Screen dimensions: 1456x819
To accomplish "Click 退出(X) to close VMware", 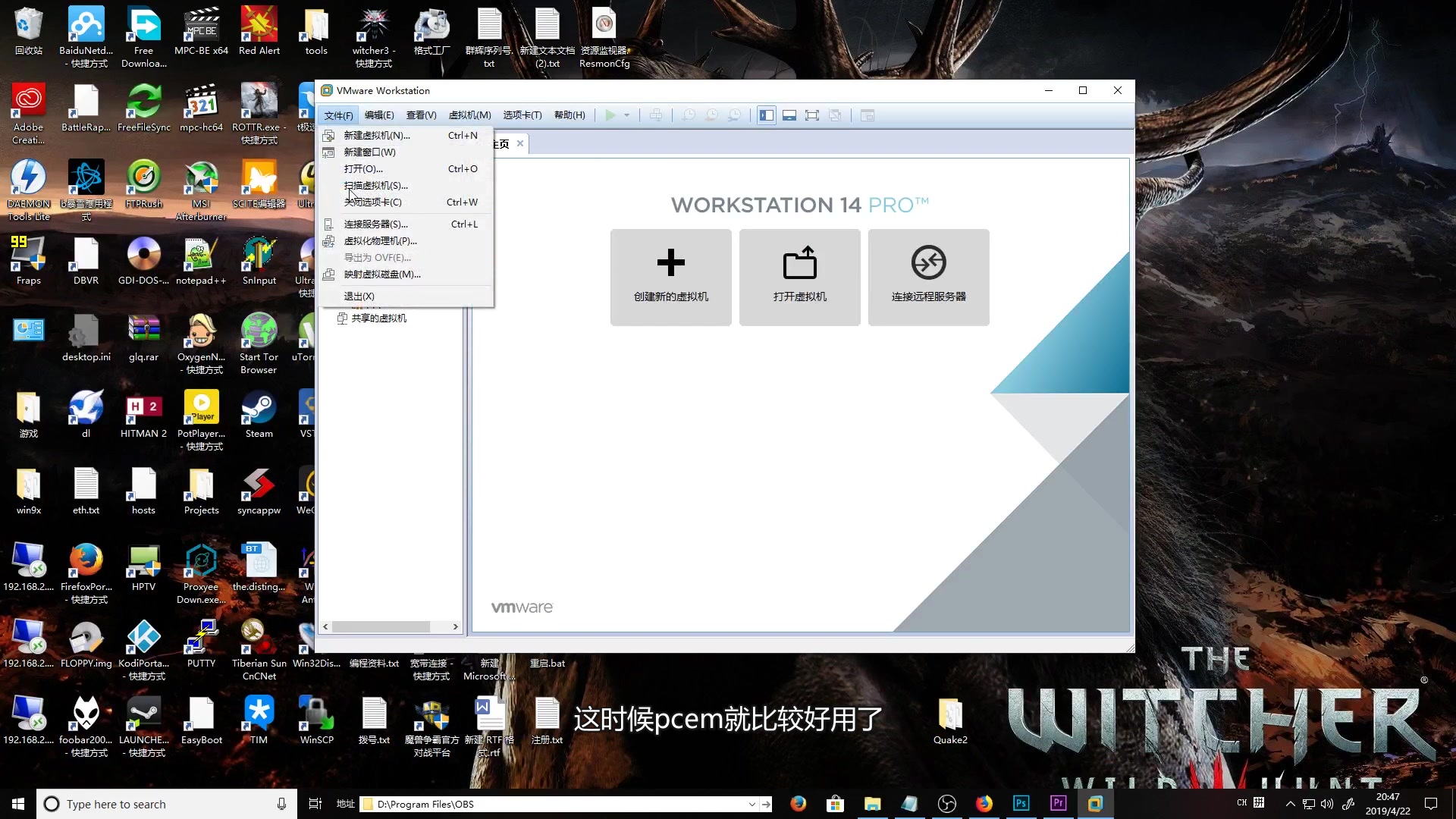I will (360, 296).
